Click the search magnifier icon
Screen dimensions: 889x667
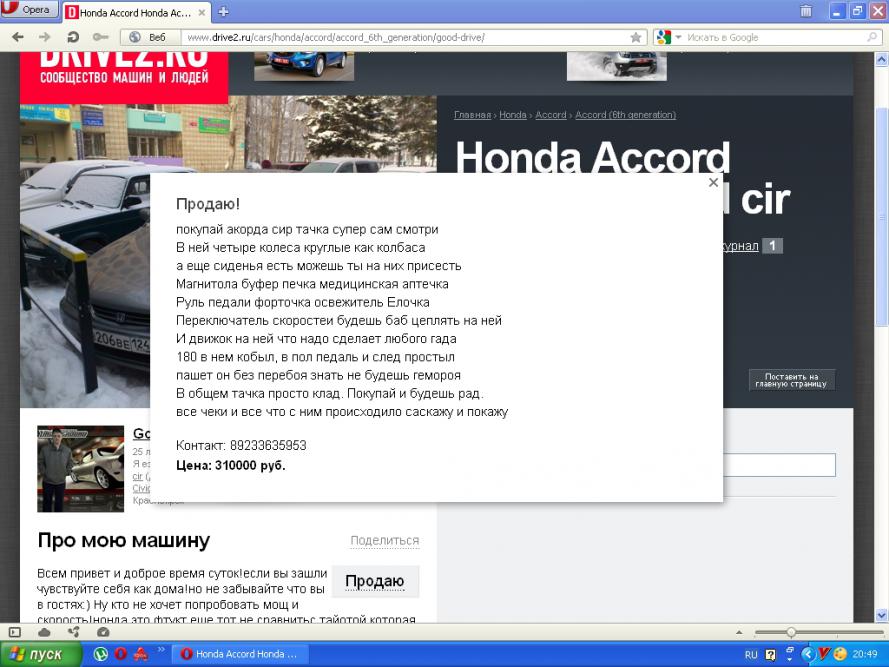point(872,37)
